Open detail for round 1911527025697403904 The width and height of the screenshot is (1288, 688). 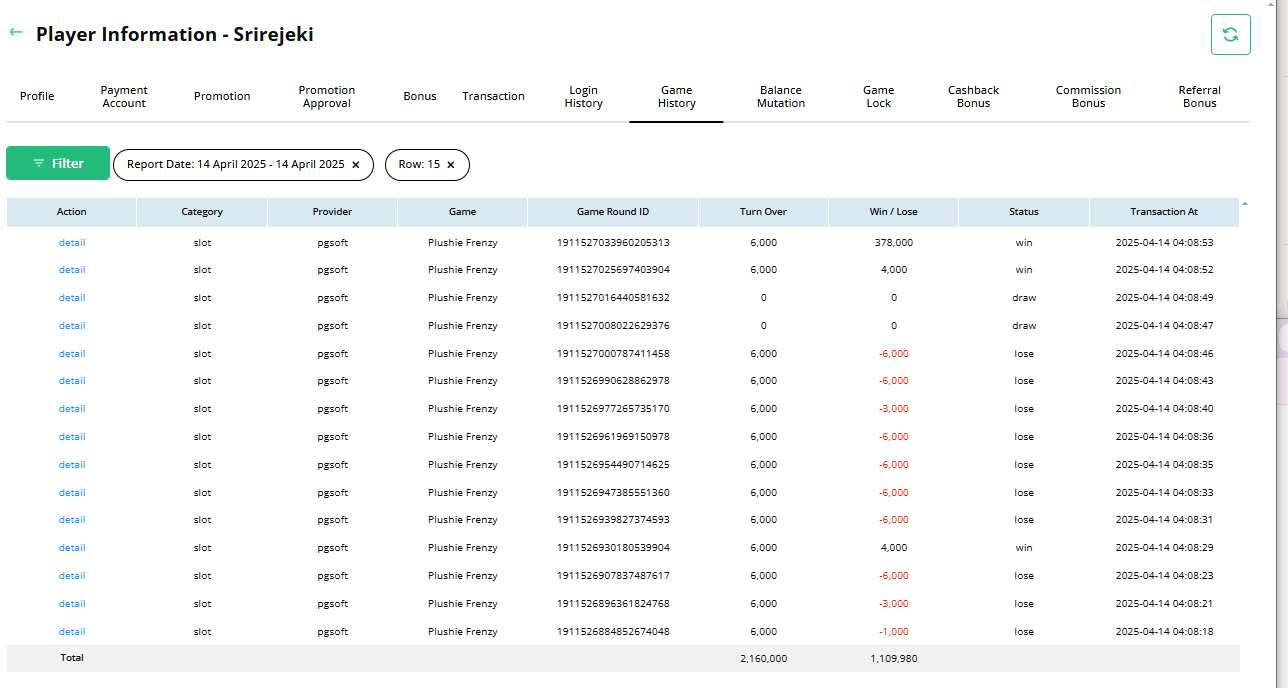click(72, 270)
